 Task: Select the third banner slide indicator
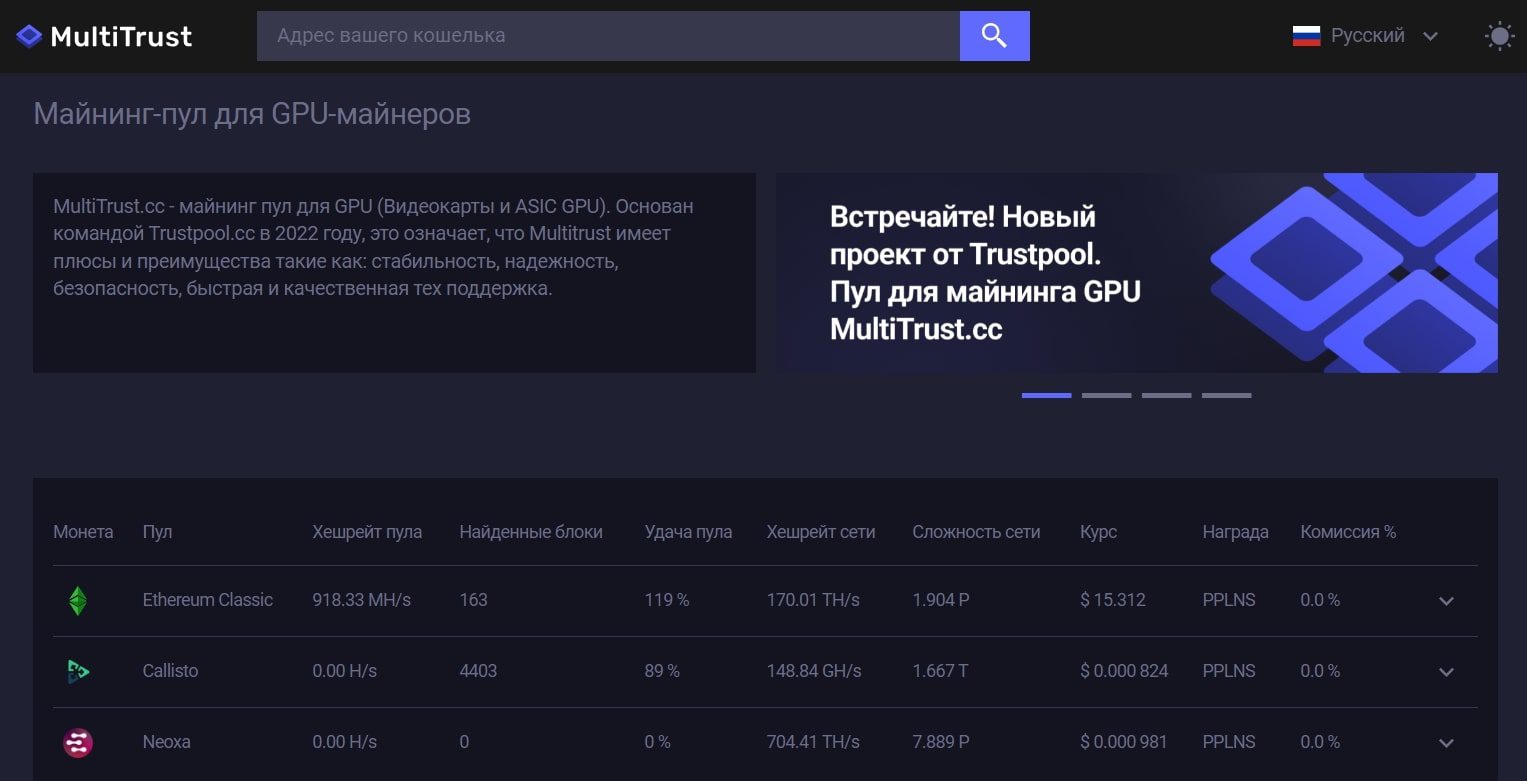[1166, 396]
